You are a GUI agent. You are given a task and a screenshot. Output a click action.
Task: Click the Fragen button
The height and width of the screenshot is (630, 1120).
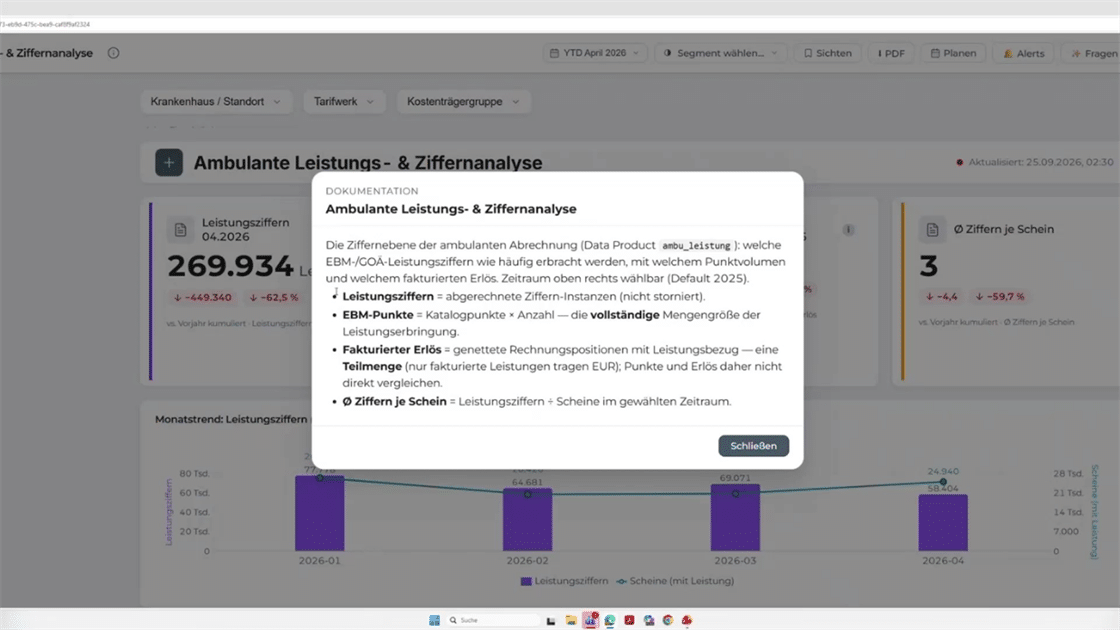point(1094,53)
